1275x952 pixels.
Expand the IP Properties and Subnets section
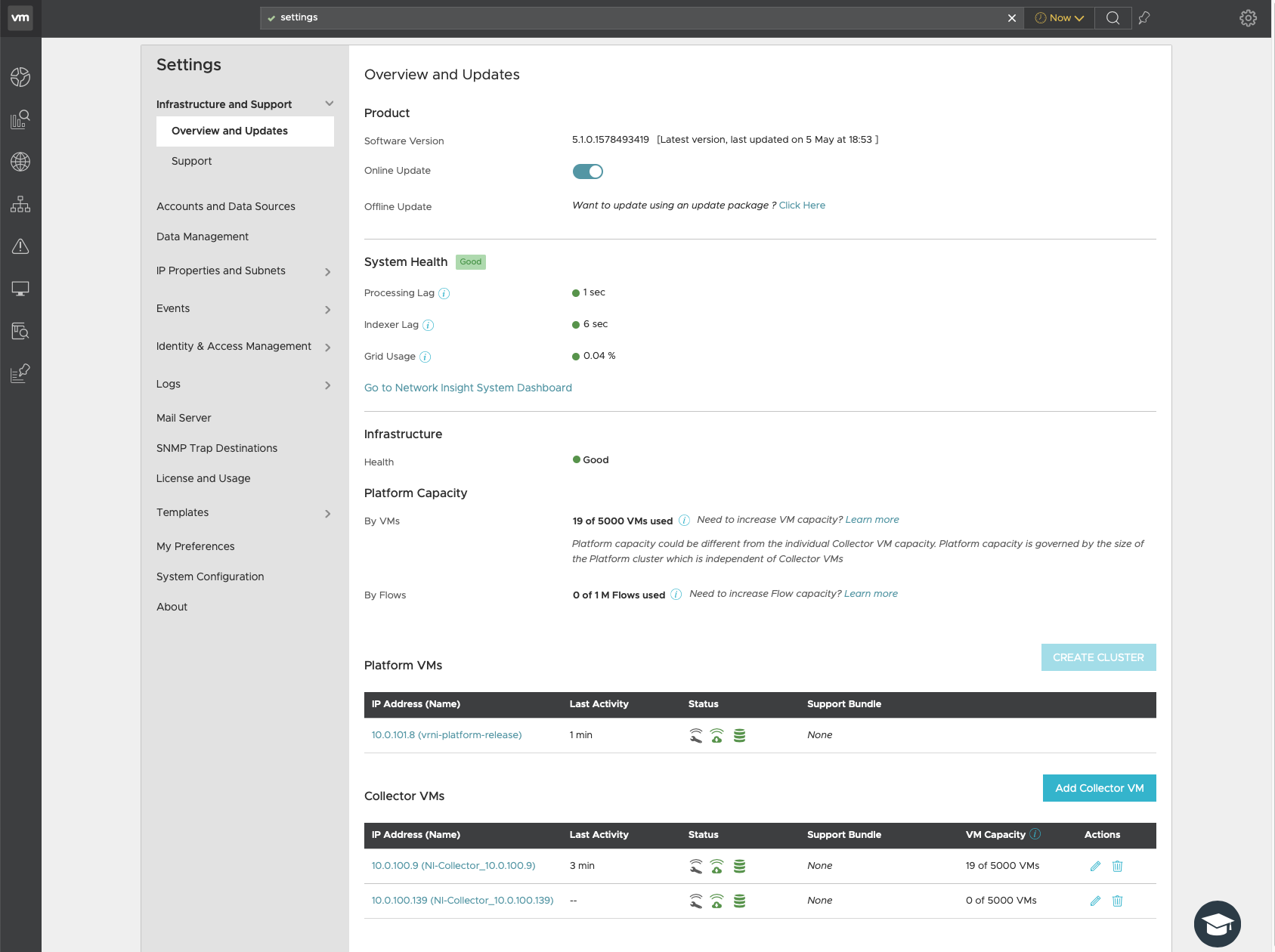click(x=329, y=271)
